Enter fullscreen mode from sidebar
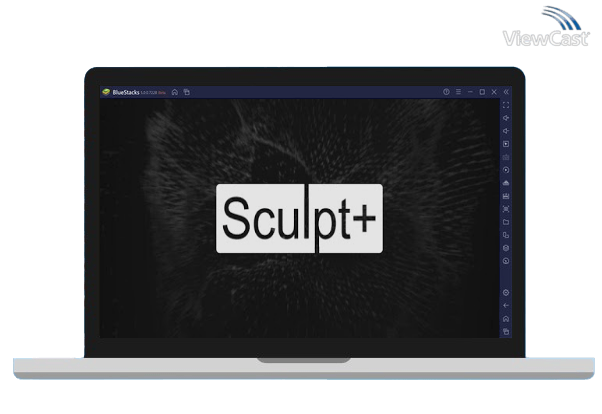Screen dimensions: 602x414 506,105
